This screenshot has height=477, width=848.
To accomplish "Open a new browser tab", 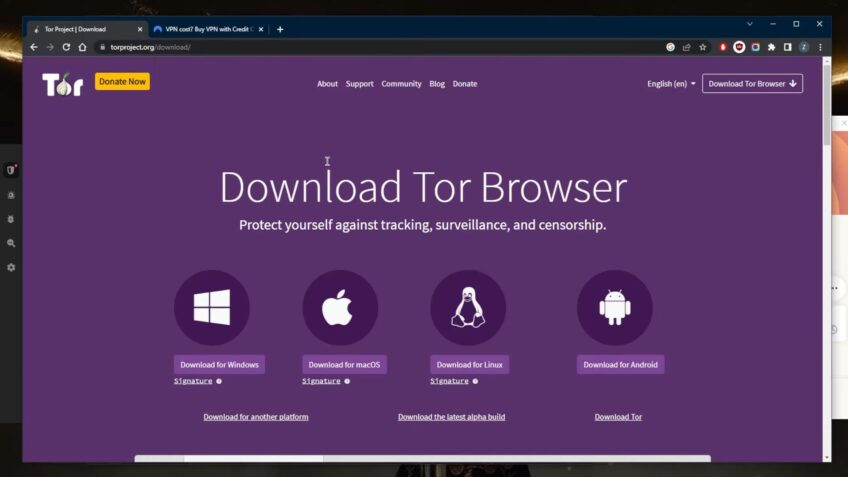I will coord(280,29).
